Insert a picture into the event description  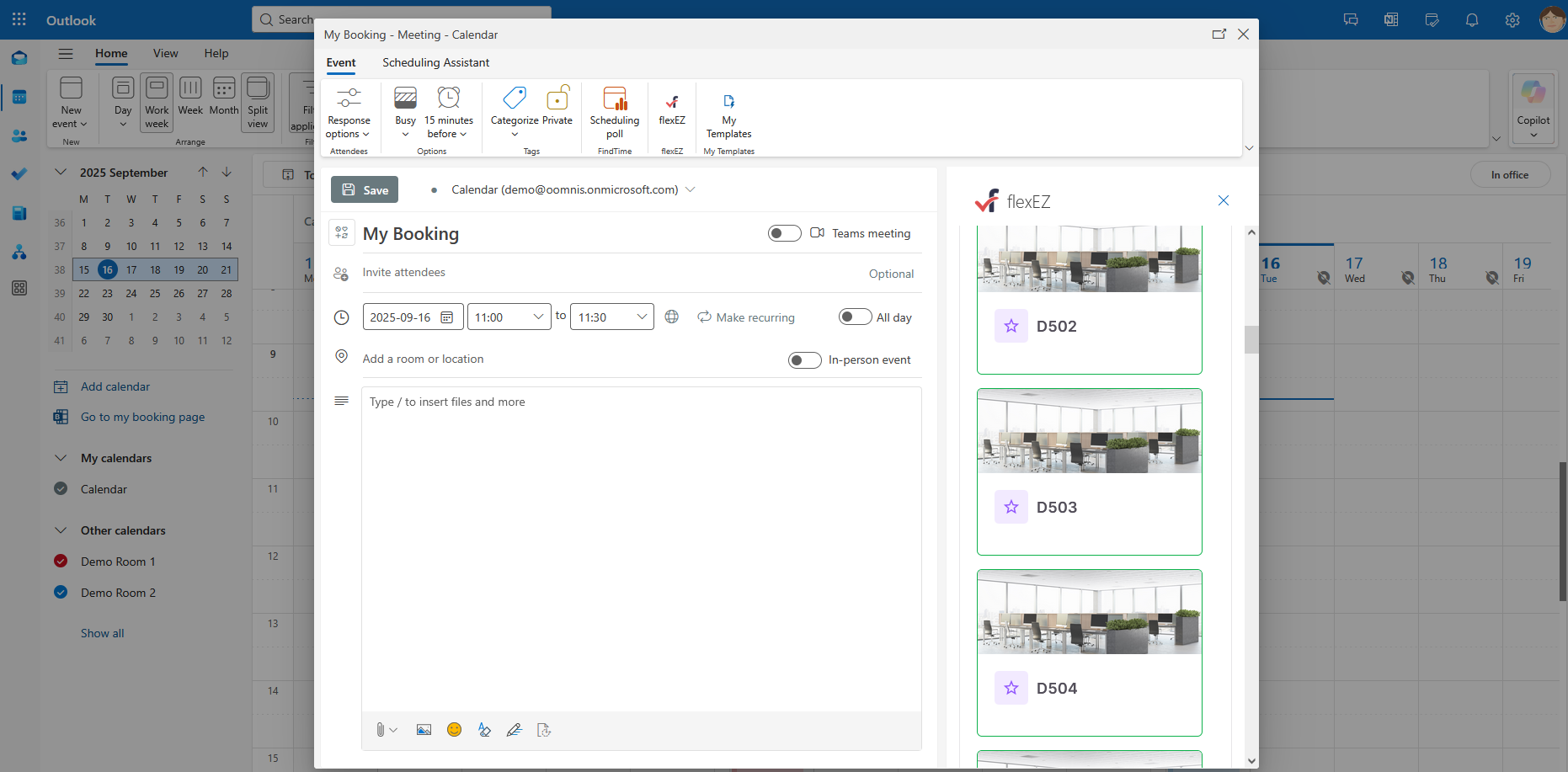click(x=424, y=729)
